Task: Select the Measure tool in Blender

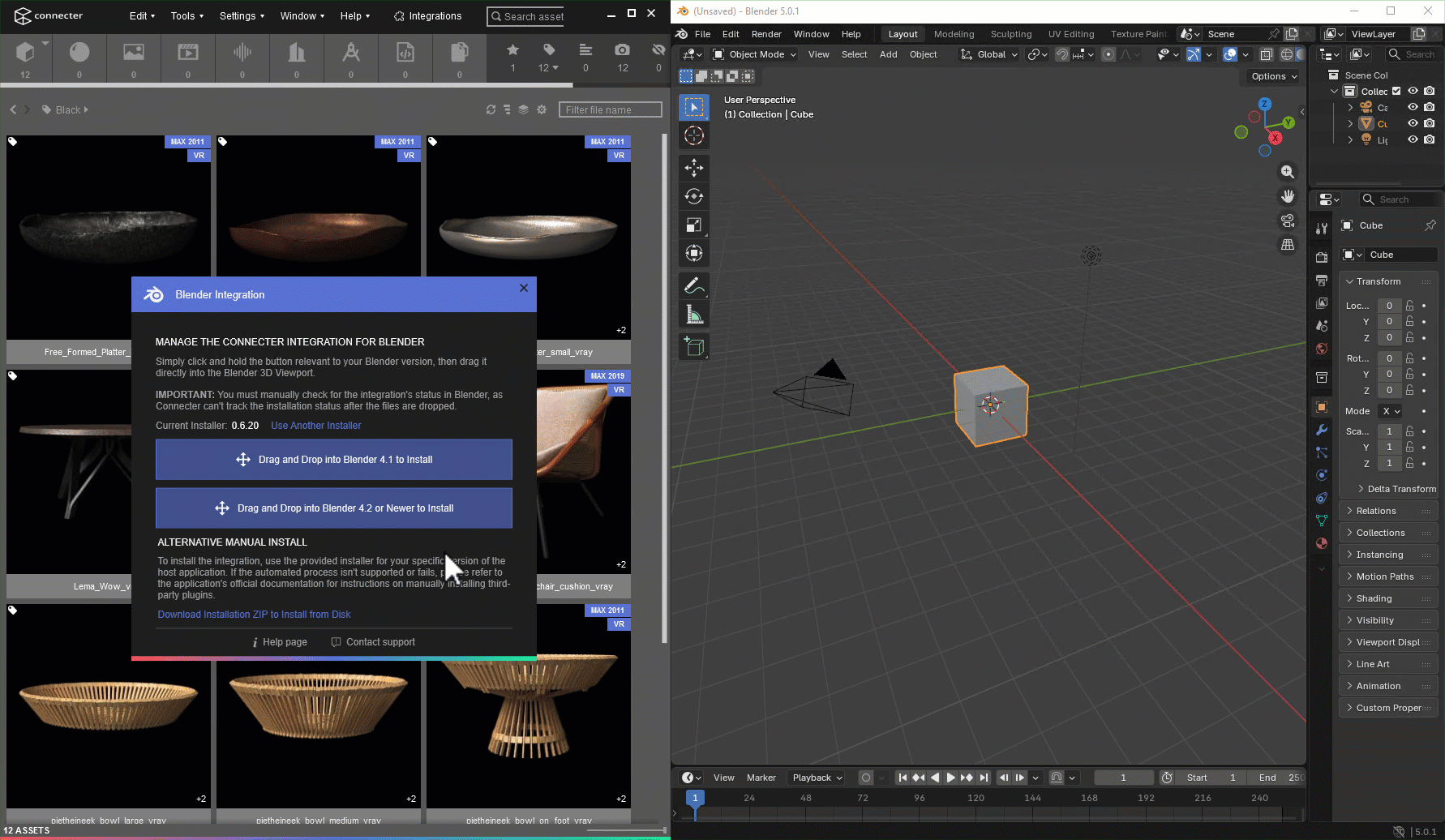Action: point(694,314)
